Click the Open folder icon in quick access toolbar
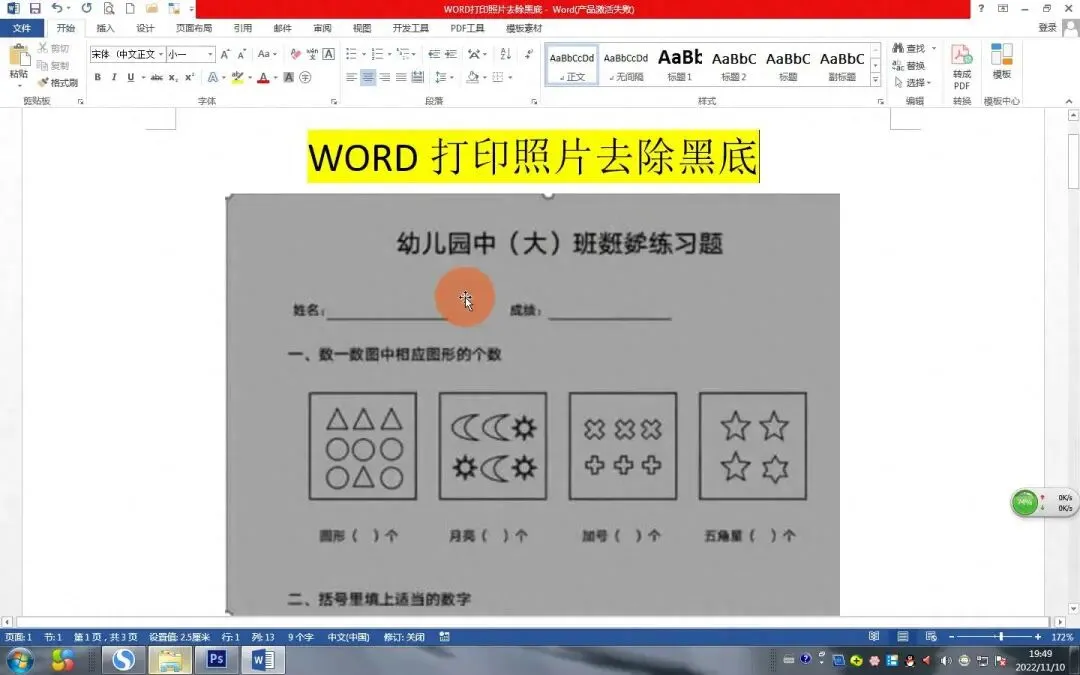 (x=152, y=8)
